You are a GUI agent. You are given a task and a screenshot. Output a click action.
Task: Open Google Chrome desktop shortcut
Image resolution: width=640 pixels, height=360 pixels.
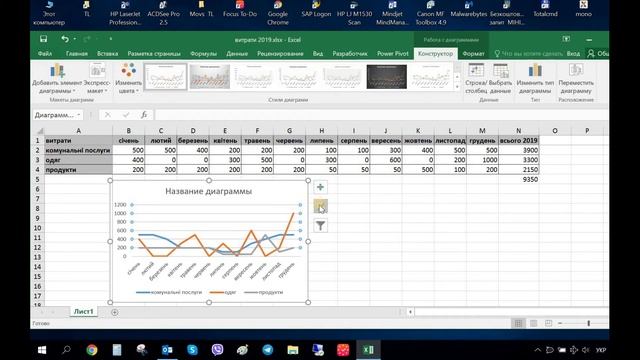click(x=278, y=13)
